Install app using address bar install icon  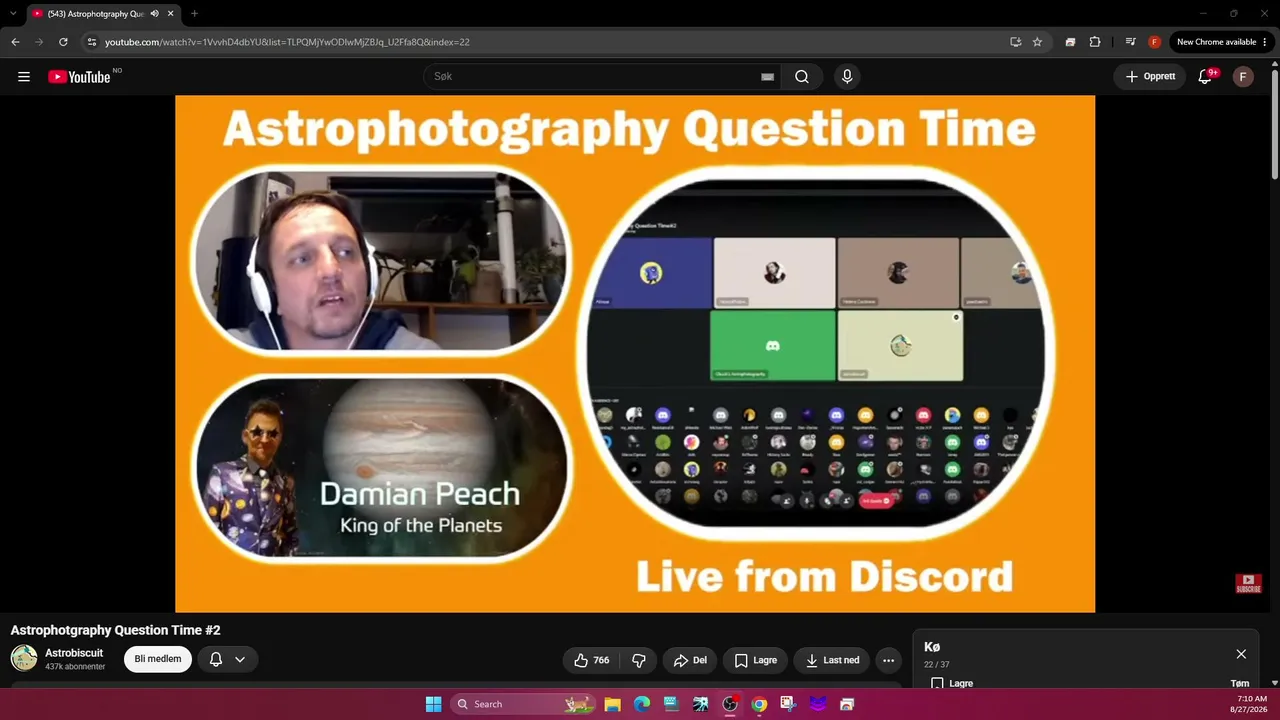[1016, 42]
